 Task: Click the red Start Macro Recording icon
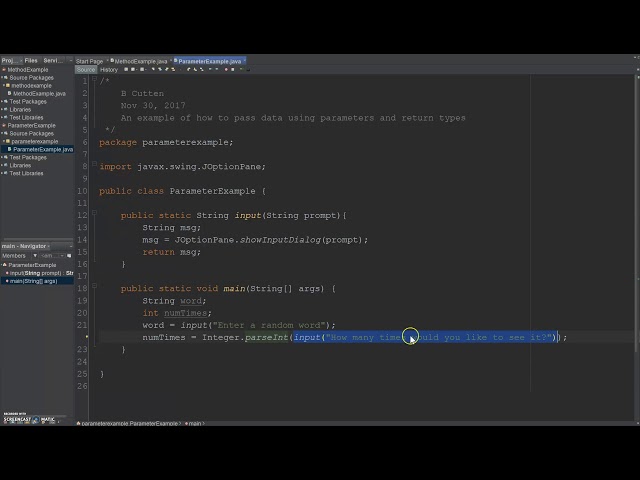[226, 69]
